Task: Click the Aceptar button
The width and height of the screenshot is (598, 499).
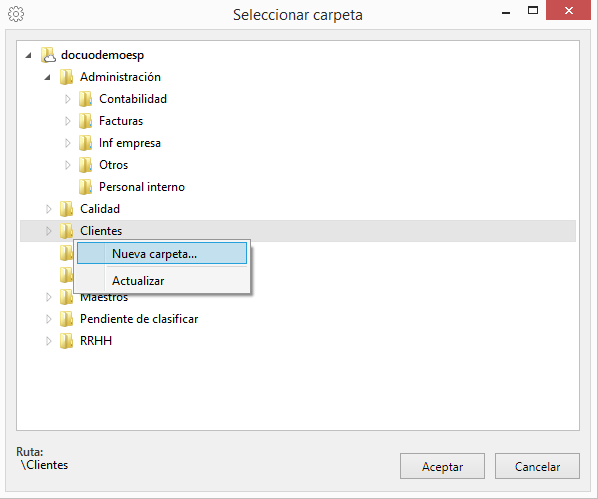Action: [x=442, y=466]
